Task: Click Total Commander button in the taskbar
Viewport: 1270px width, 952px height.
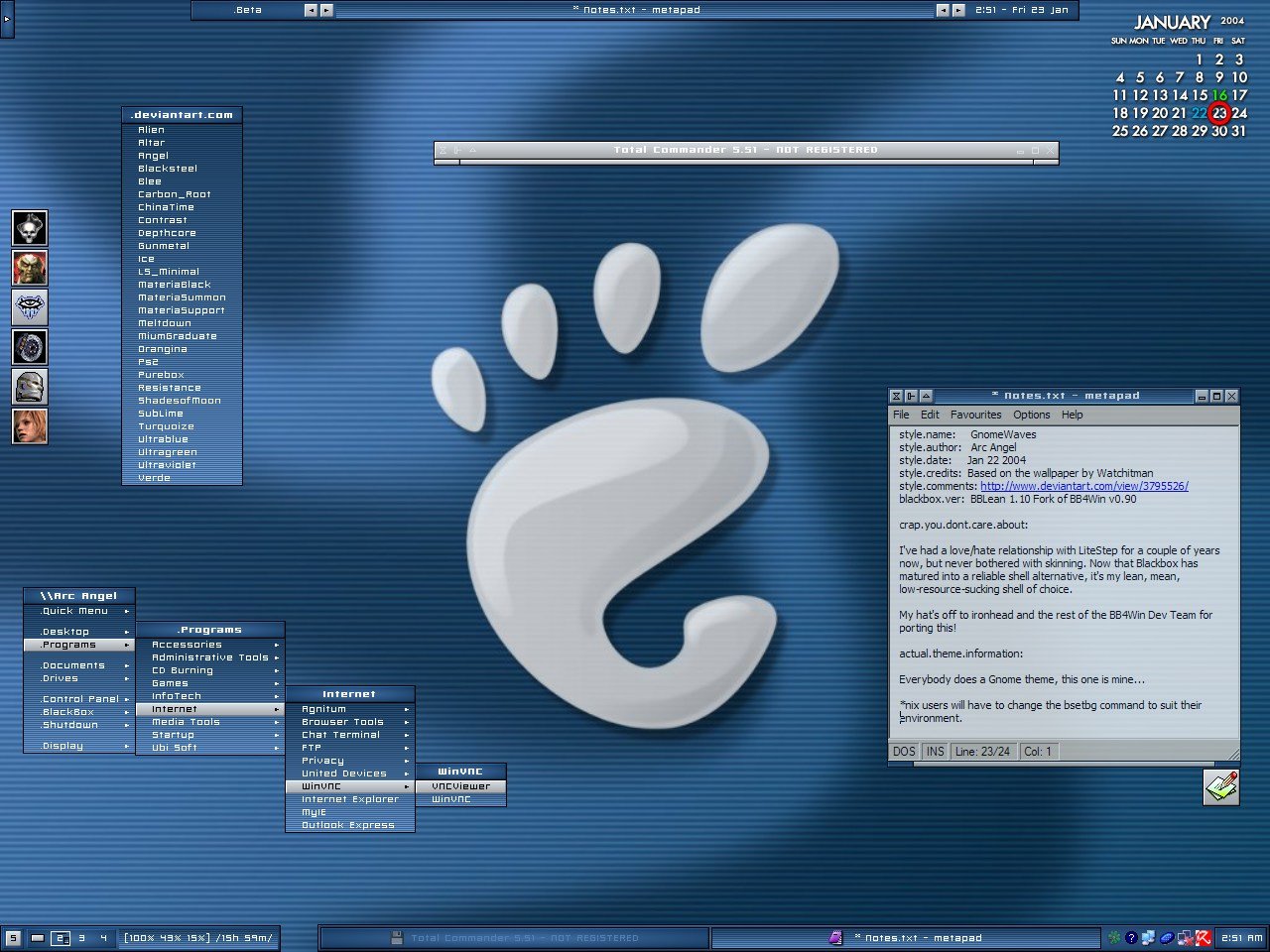Action: tap(515, 937)
